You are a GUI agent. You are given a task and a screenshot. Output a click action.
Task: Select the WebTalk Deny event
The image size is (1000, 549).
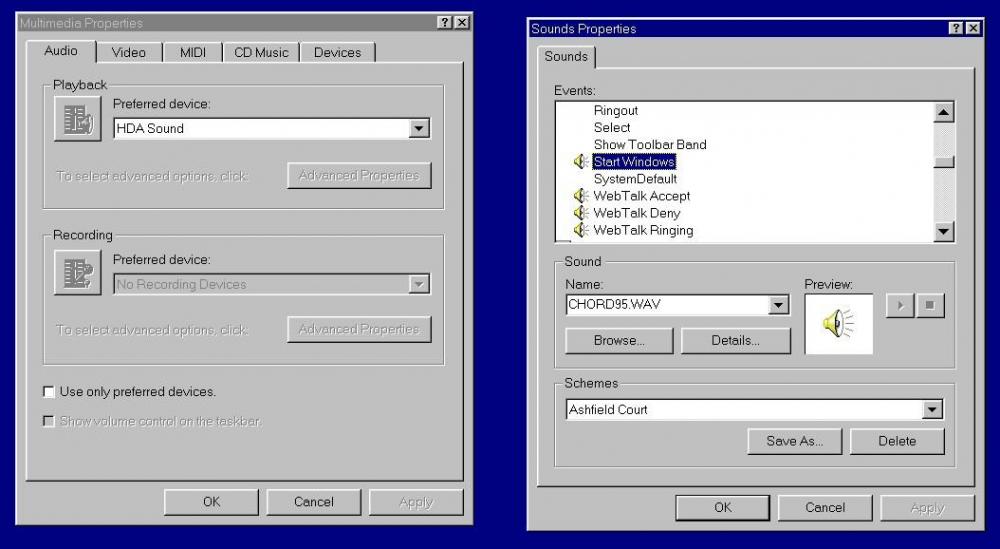click(636, 213)
